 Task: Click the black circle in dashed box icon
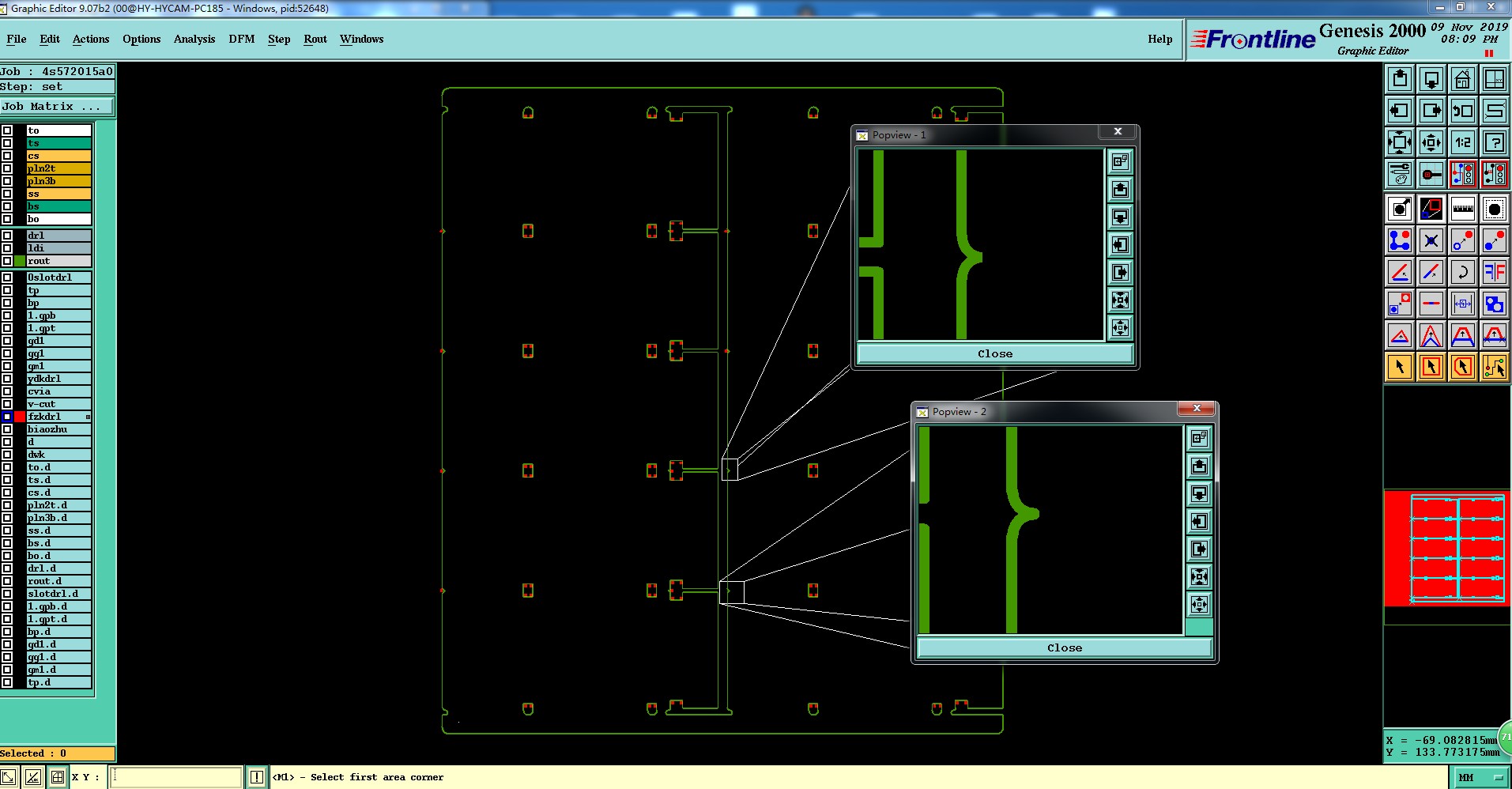[x=1495, y=209]
